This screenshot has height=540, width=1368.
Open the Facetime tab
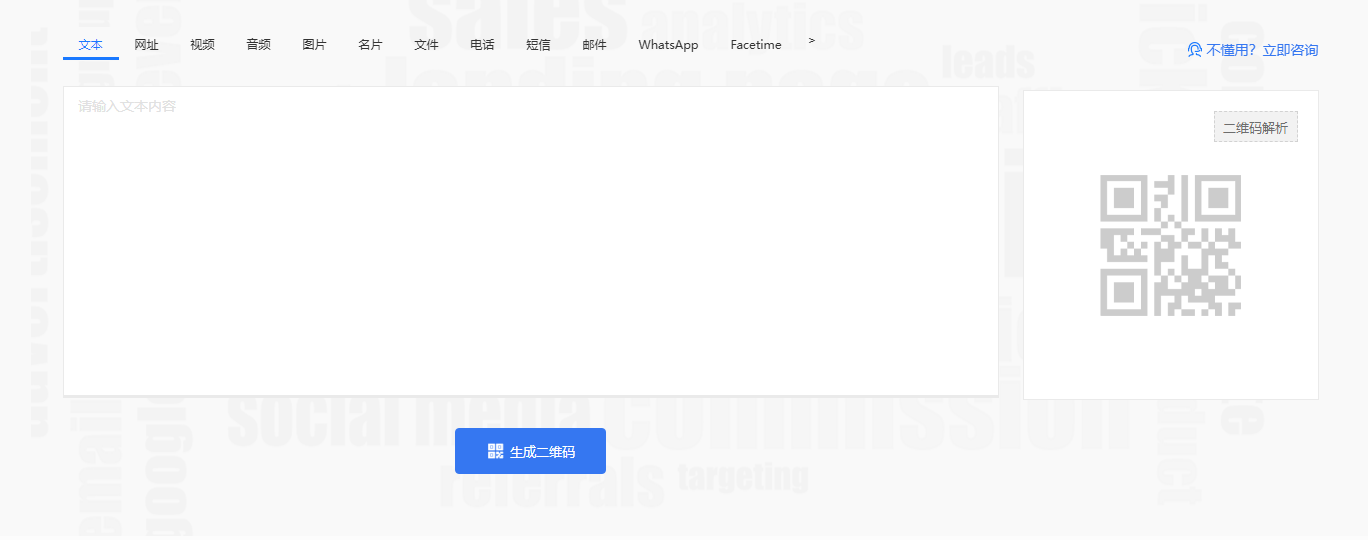(x=756, y=45)
